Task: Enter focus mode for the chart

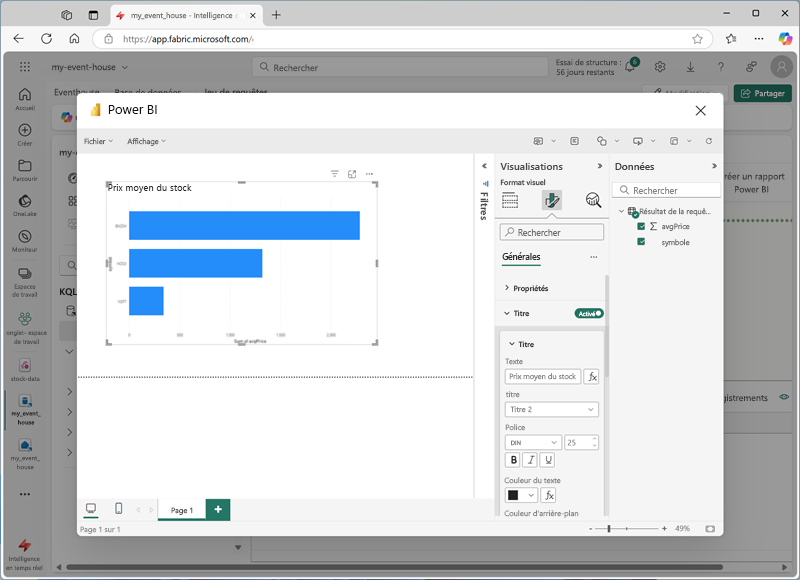Action: 352,174
